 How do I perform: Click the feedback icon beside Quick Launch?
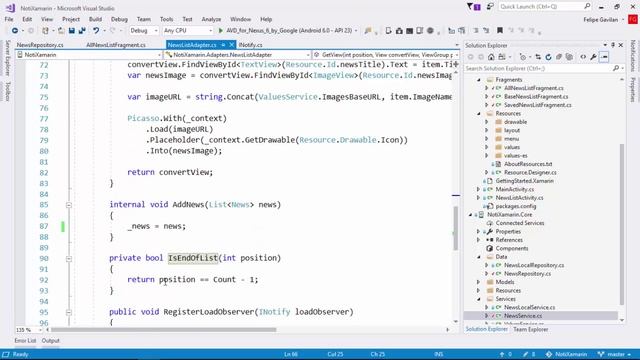(x=490, y=7)
